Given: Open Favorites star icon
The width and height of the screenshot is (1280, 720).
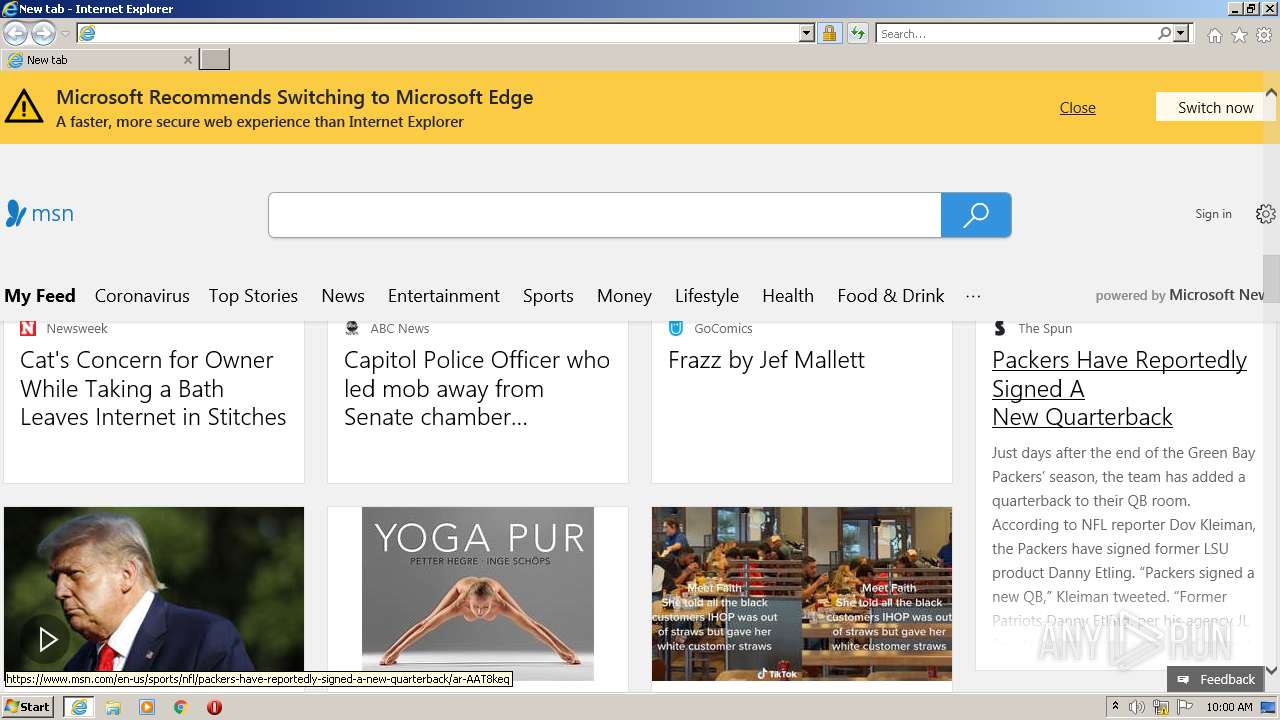Looking at the screenshot, I should coord(1239,35).
